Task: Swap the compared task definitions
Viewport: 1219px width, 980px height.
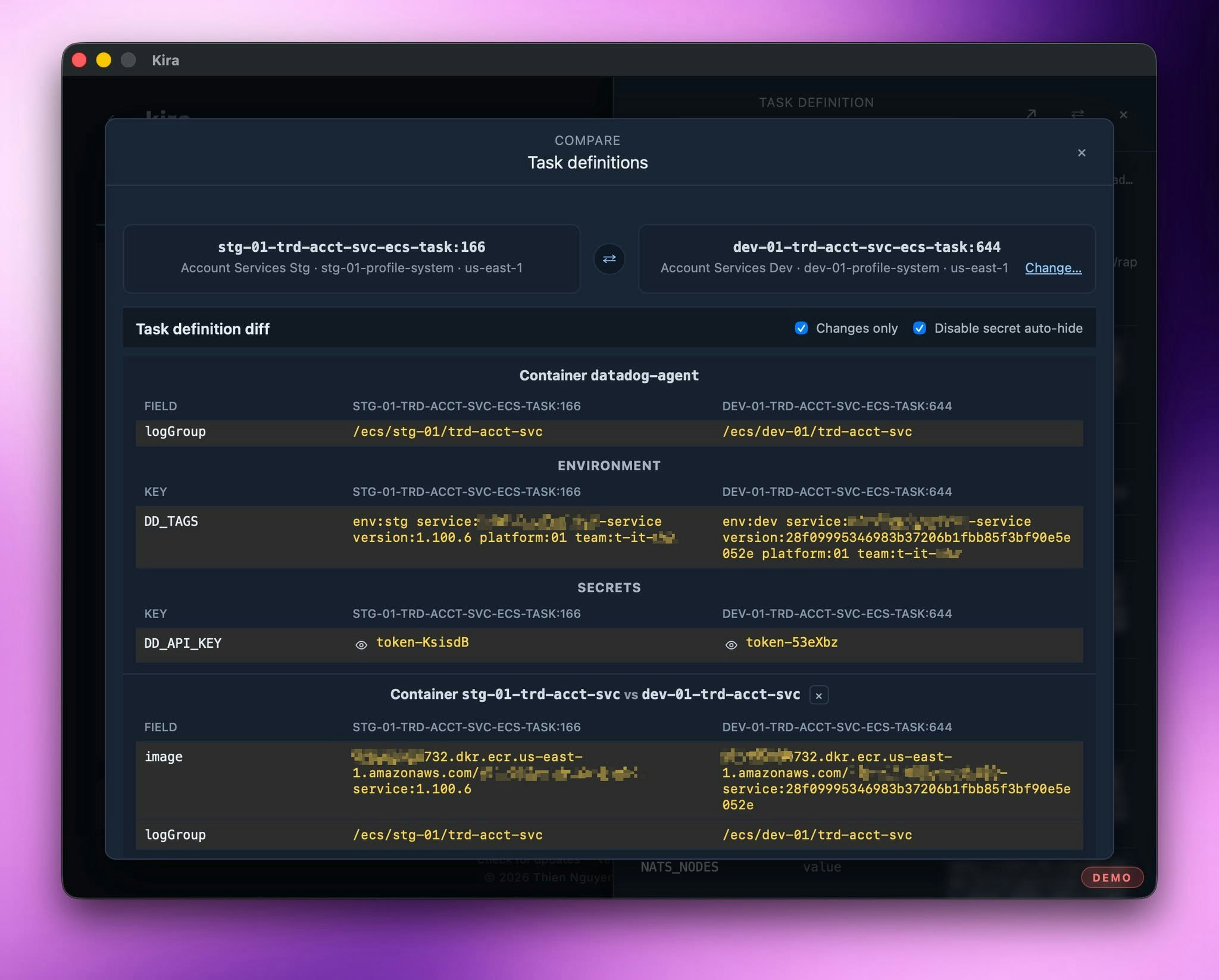Action: [x=609, y=259]
